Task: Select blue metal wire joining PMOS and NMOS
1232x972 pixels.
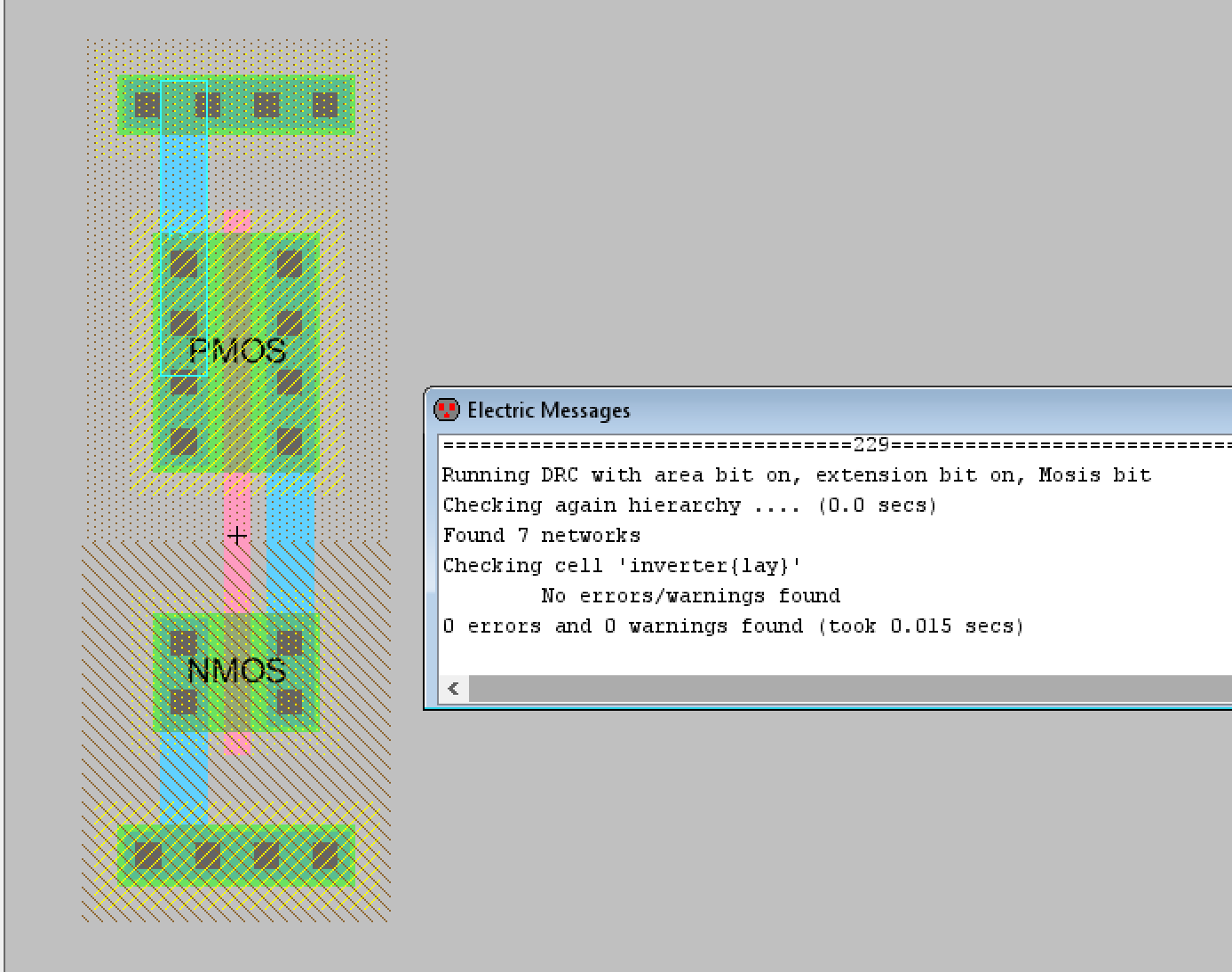Action: (290, 542)
